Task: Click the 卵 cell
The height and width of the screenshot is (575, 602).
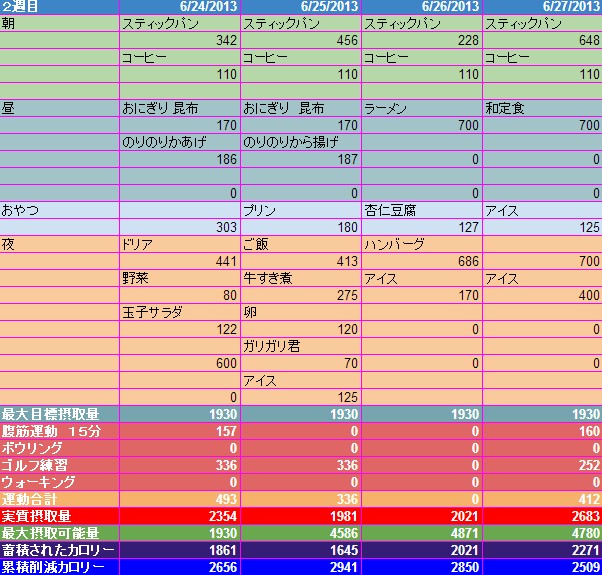Action: point(301,312)
